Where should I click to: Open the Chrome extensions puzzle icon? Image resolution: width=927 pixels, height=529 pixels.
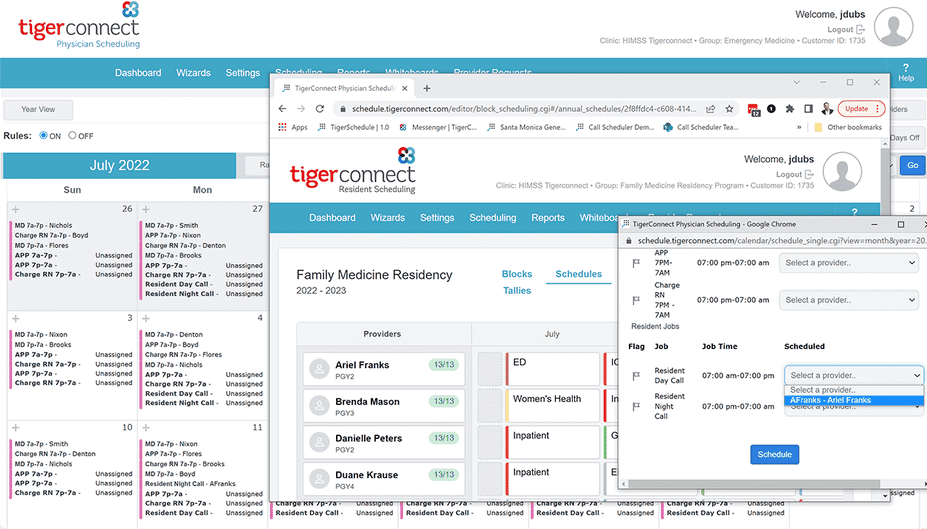(790, 109)
